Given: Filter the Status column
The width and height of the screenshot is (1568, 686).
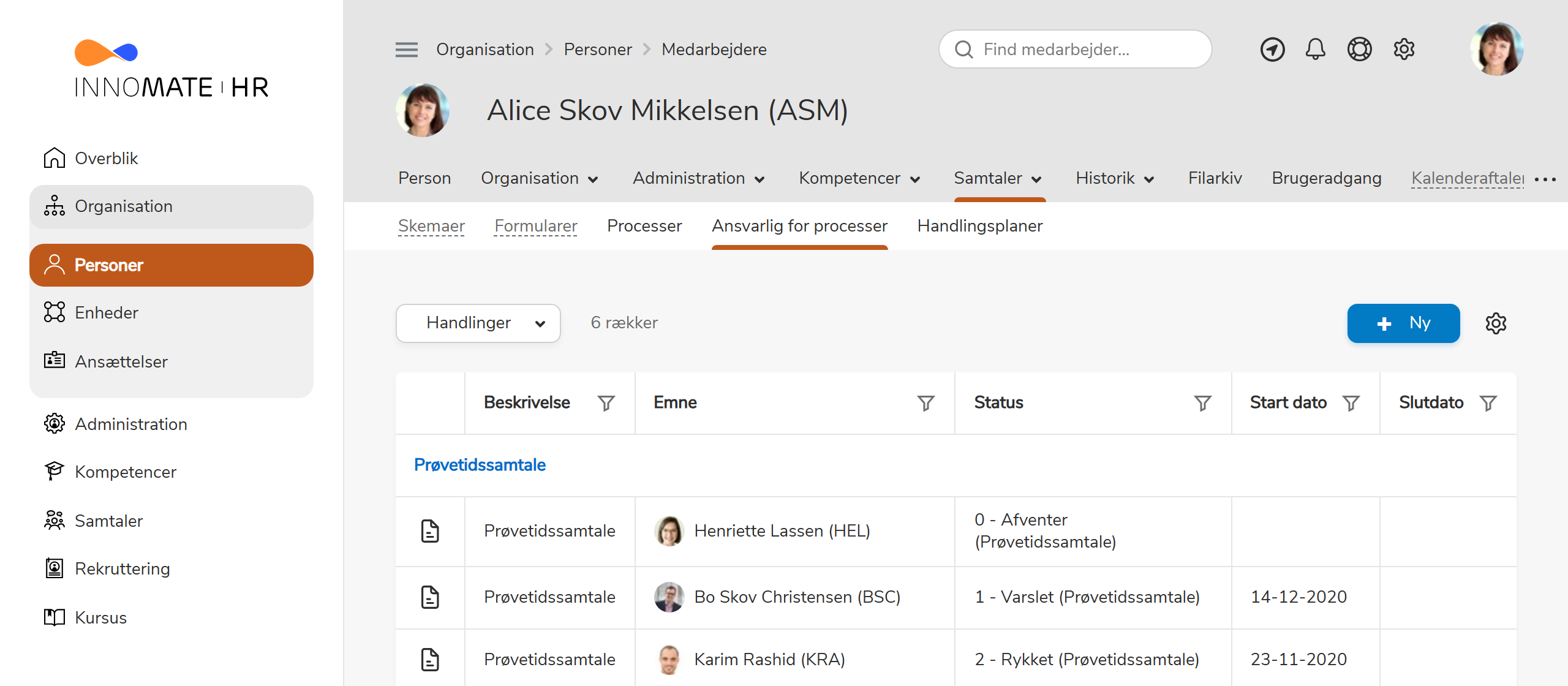Looking at the screenshot, I should click(1203, 403).
